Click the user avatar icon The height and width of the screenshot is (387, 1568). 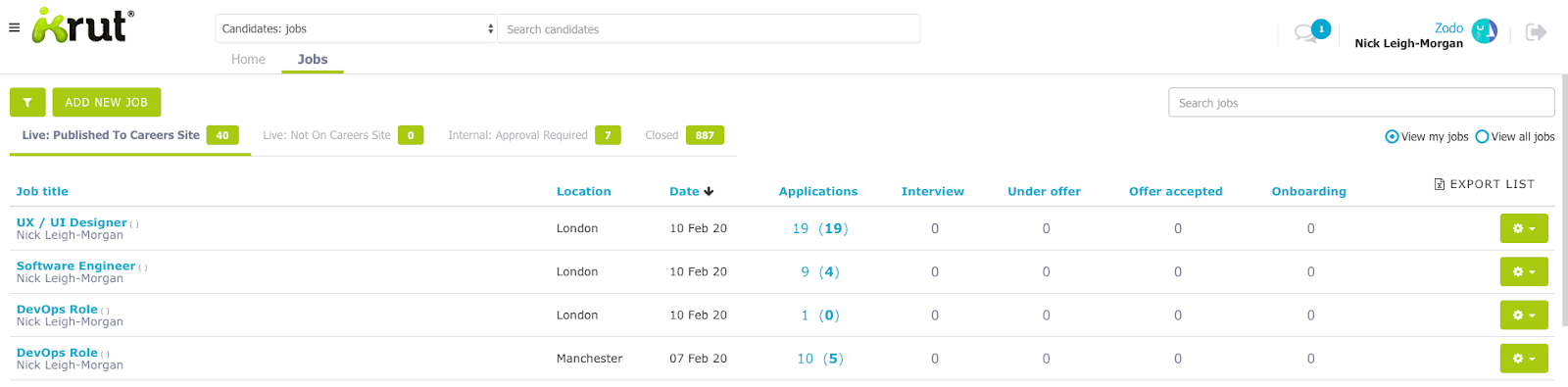[x=1485, y=31]
